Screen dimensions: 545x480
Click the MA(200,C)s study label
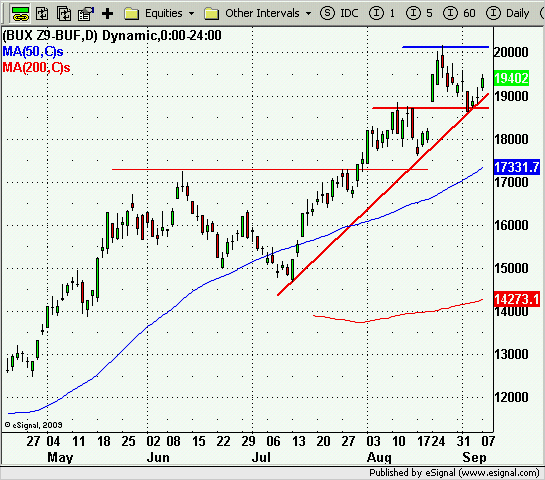pyautogui.click(x=36, y=67)
